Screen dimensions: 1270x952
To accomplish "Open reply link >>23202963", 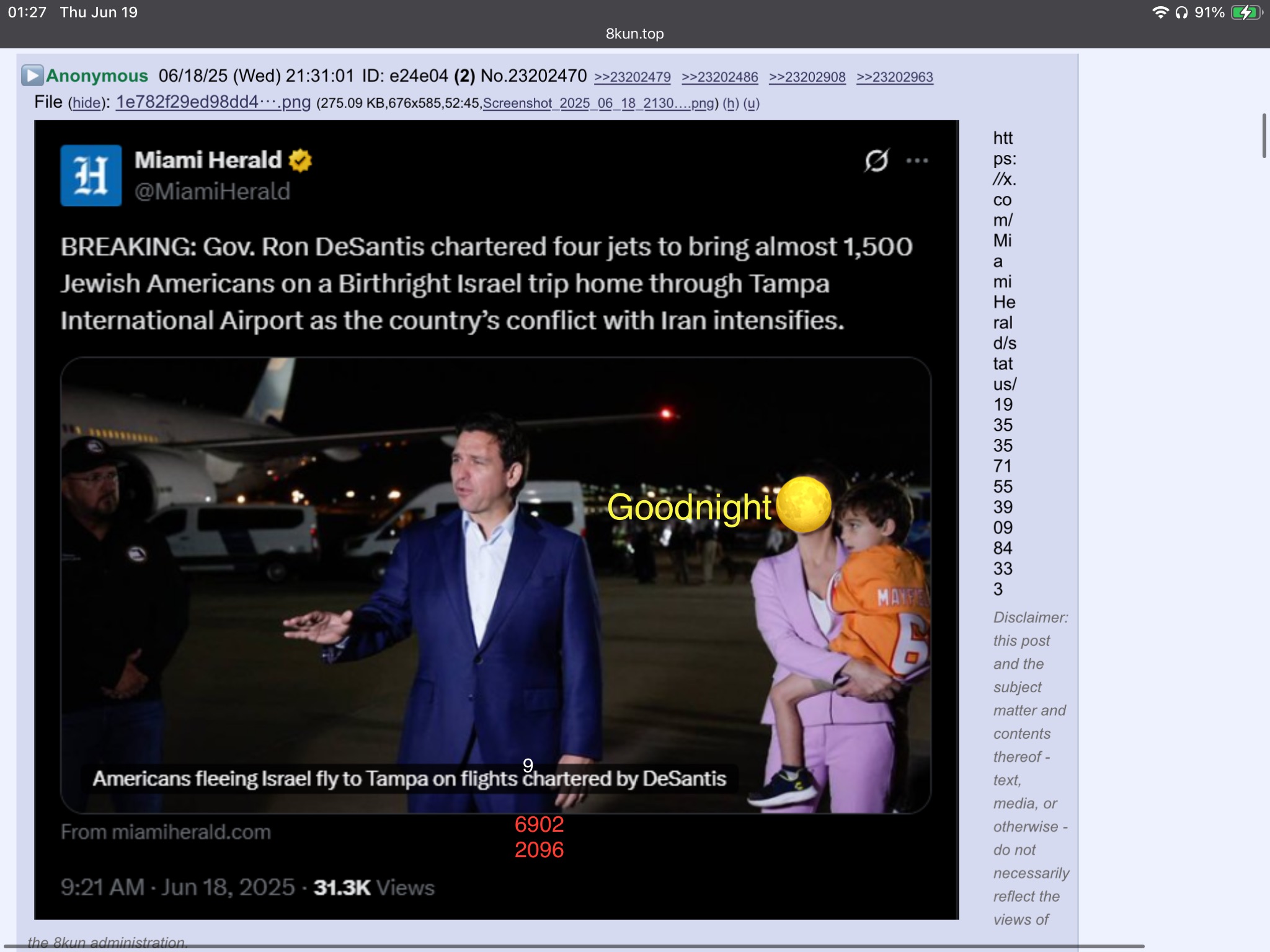I will [x=895, y=77].
